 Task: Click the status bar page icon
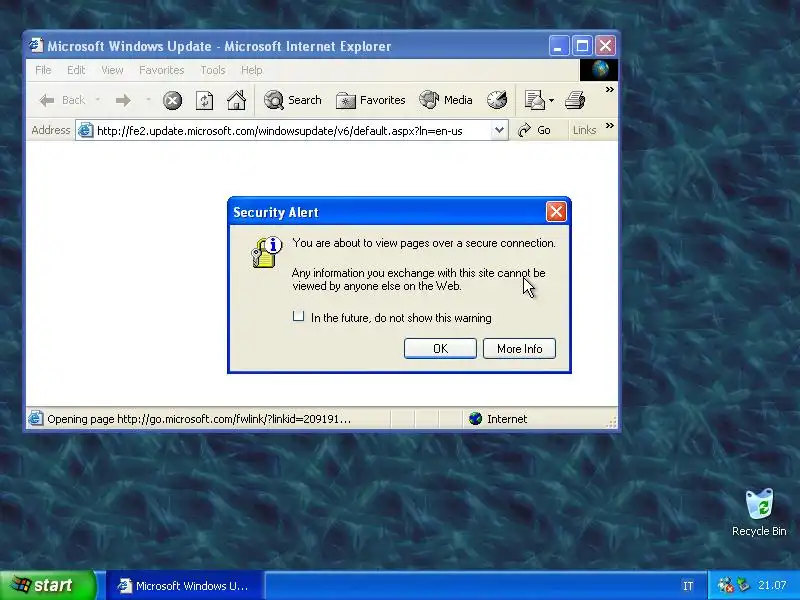(x=35, y=419)
